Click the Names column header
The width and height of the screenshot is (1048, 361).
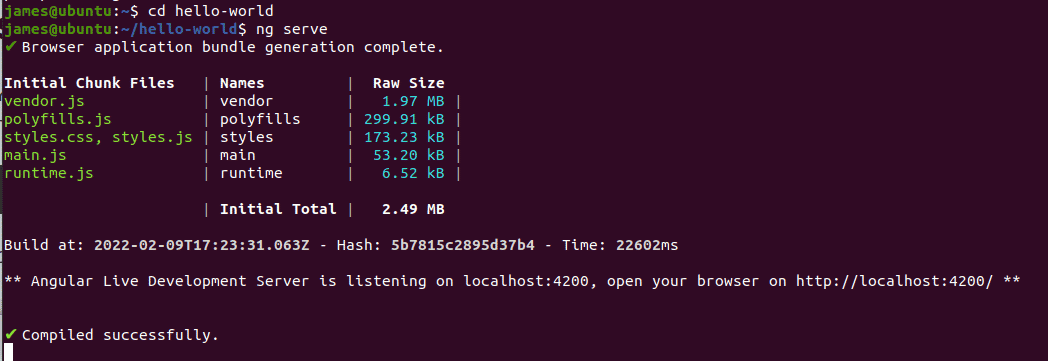coord(242,83)
